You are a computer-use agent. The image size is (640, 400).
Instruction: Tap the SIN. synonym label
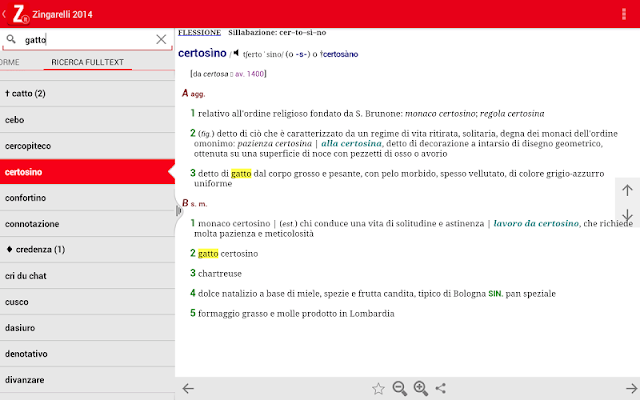(x=495, y=294)
